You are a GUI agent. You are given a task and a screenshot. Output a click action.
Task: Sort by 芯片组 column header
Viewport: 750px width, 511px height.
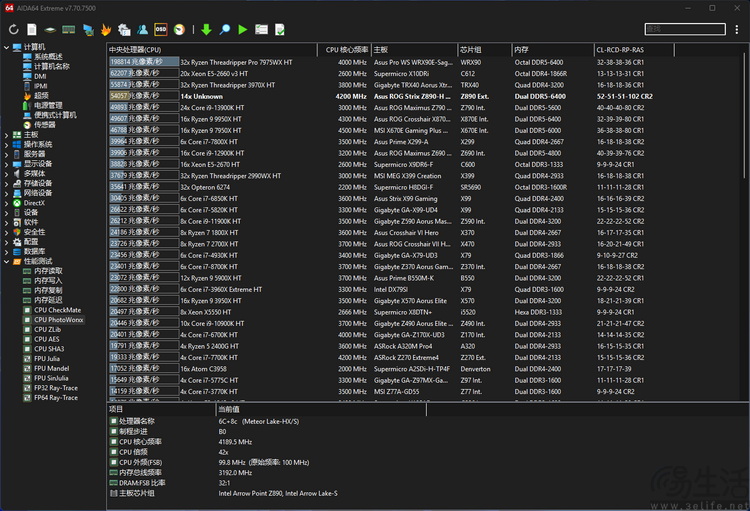(485, 50)
